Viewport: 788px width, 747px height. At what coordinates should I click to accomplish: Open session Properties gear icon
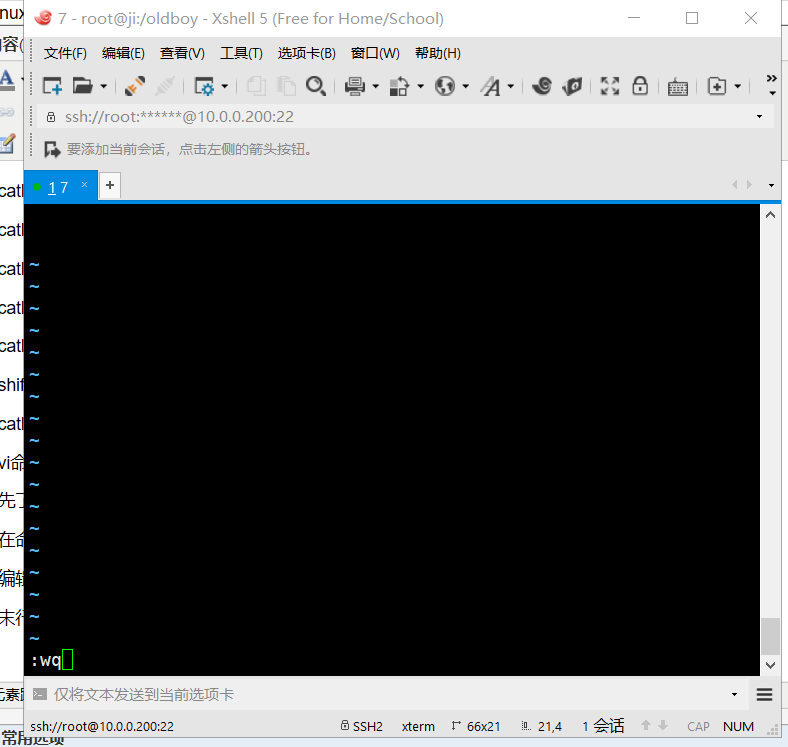pos(204,86)
